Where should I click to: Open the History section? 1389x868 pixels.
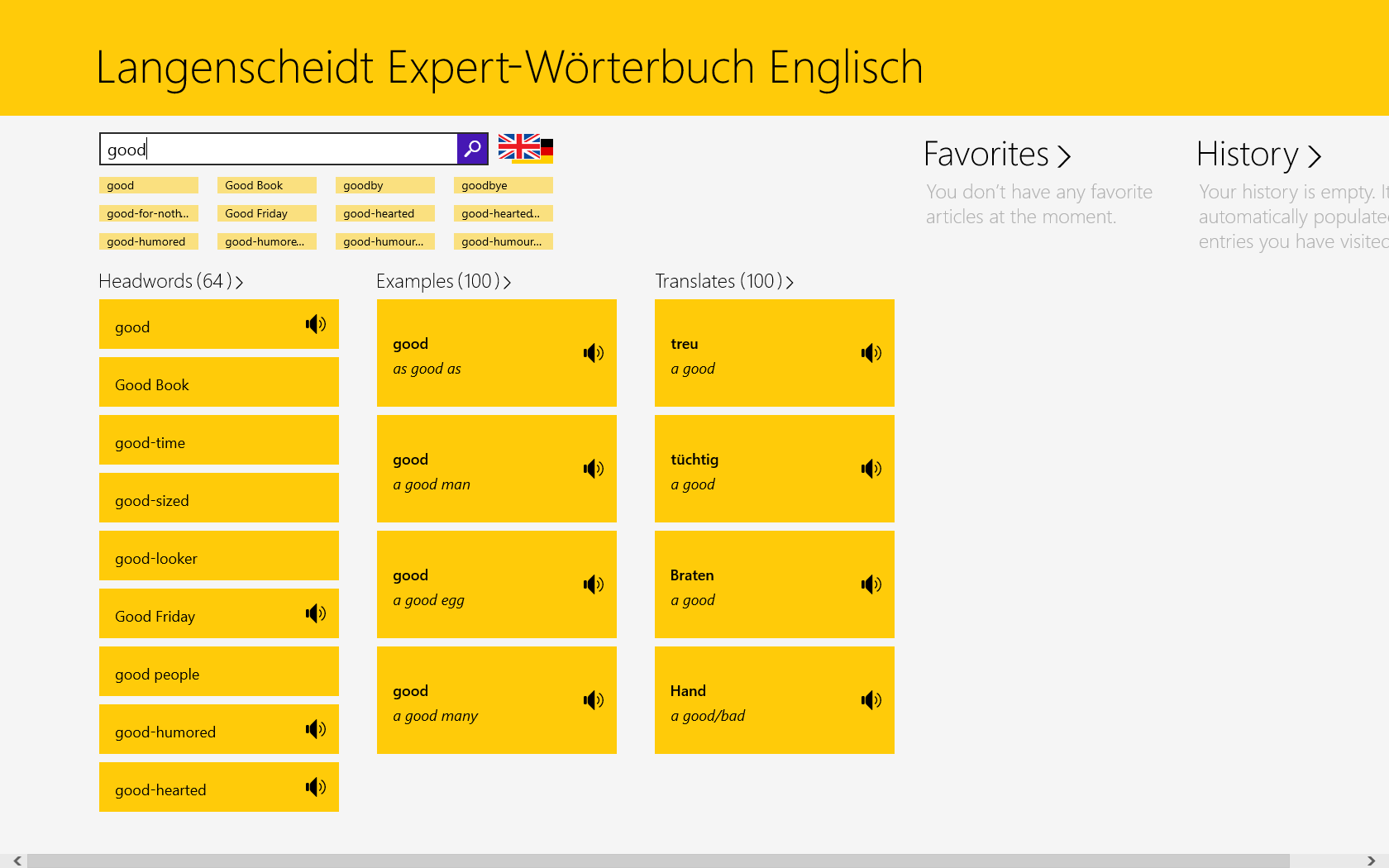coord(1258,155)
